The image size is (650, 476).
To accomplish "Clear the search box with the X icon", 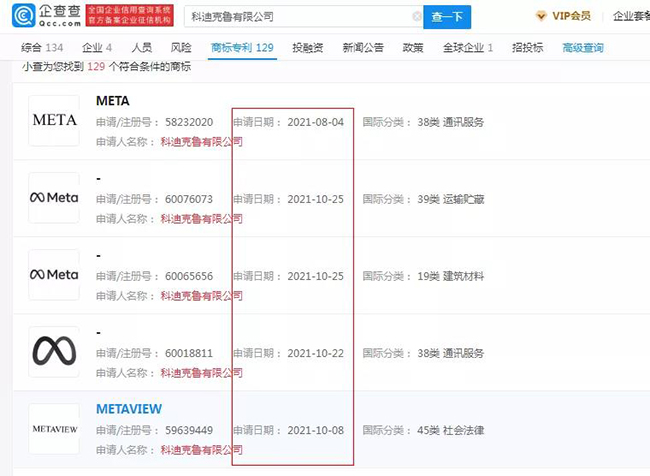I will pyautogui.click(x=417, y=17).
